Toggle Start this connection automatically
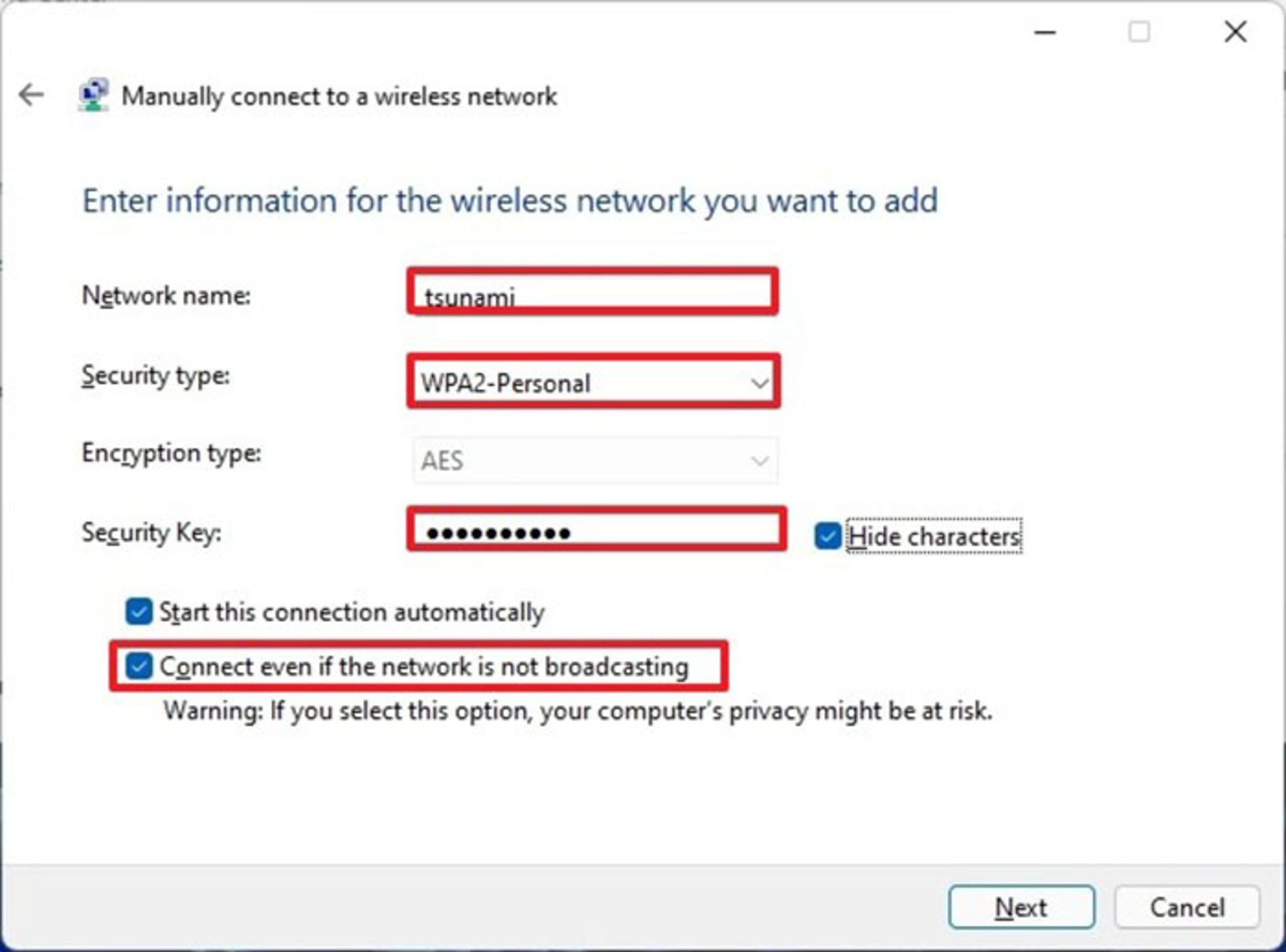 pos(139,612)
